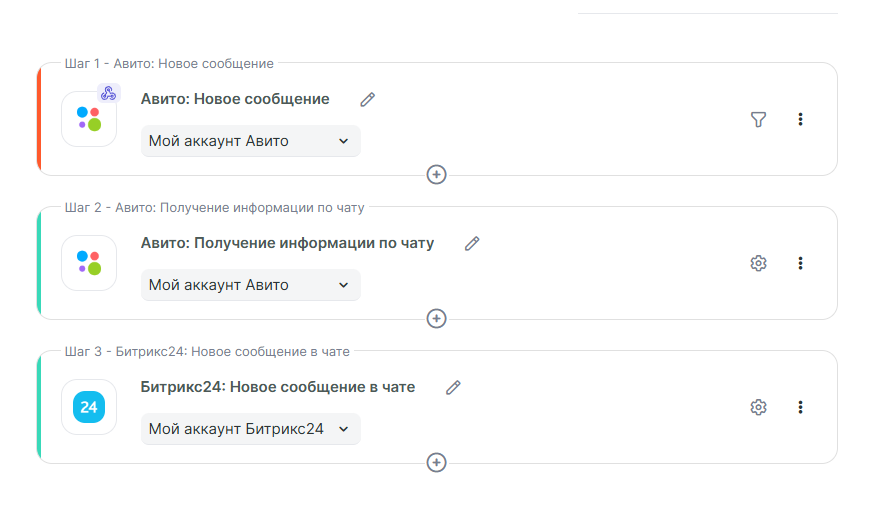Image resolution: width=872 pixels, height=511 pixels.
Task: Edit the name "Авито: Новое сообщение" via pencil icon
Action: coord(368,99)
